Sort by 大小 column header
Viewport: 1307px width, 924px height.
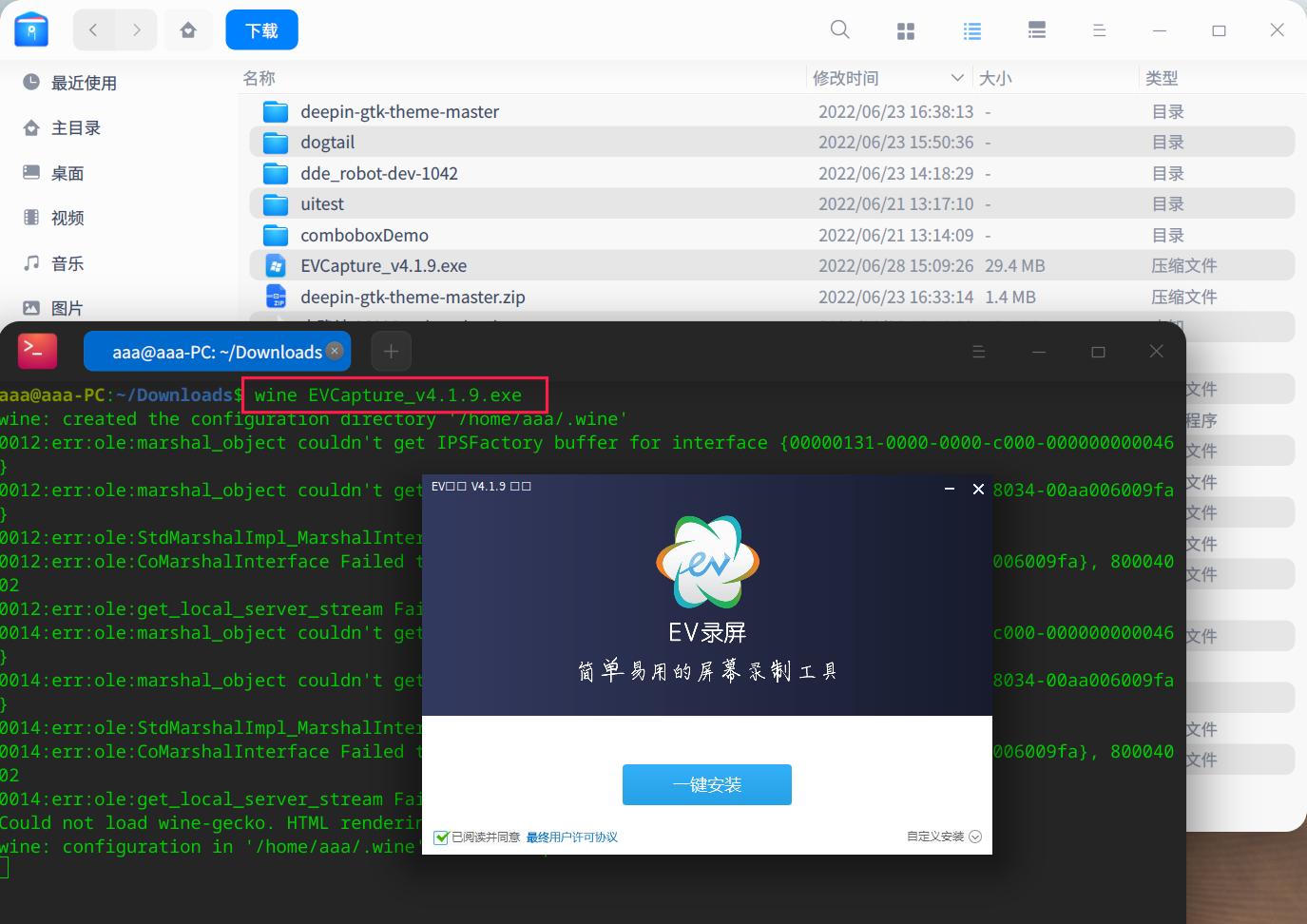[995, 78]
